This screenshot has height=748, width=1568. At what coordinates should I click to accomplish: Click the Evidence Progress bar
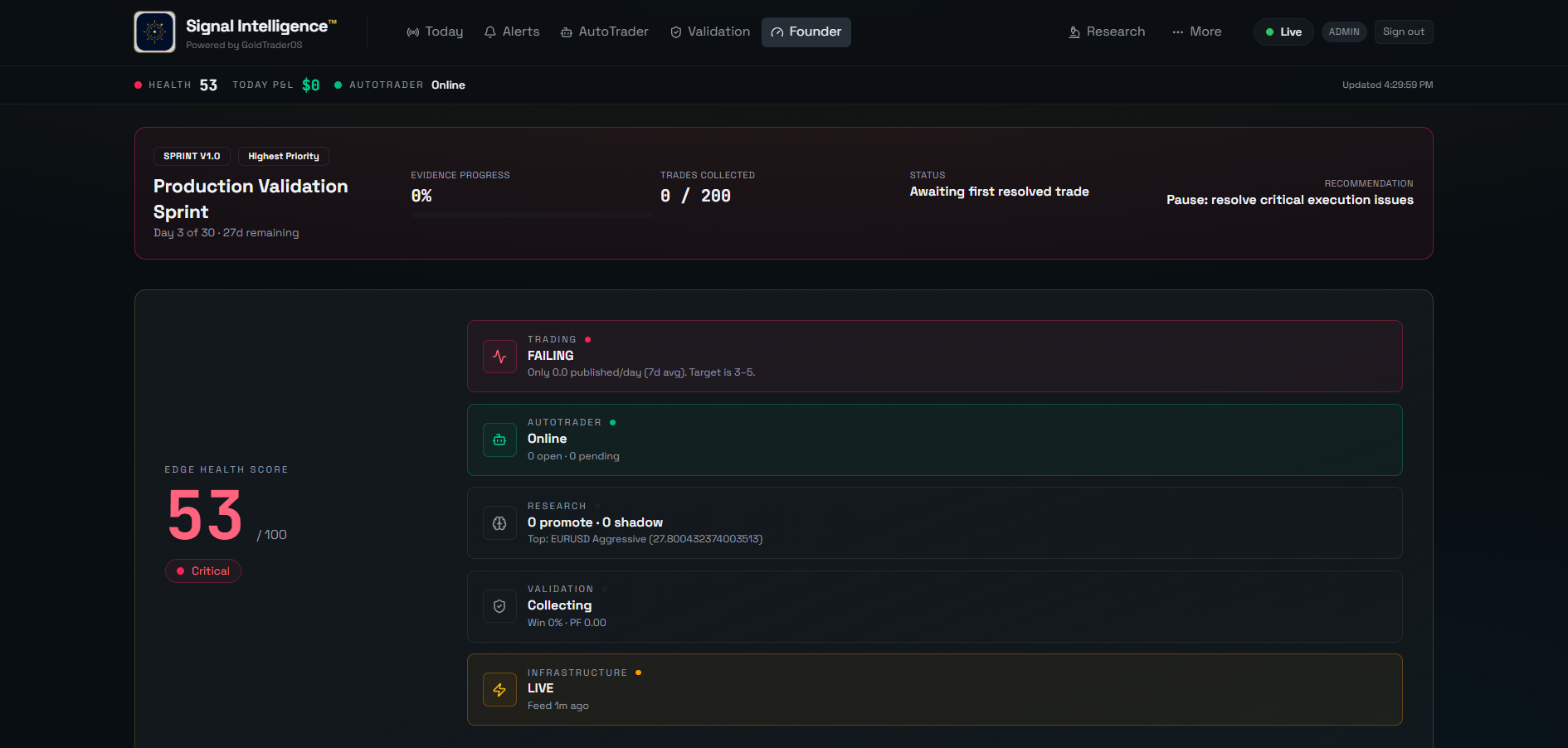[532, 215]
